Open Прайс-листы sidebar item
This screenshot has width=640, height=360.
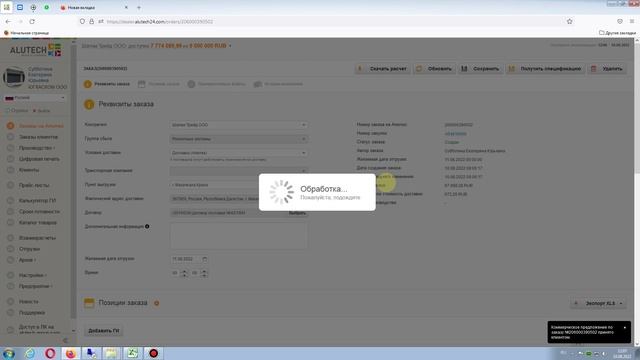tap(34, 185)
